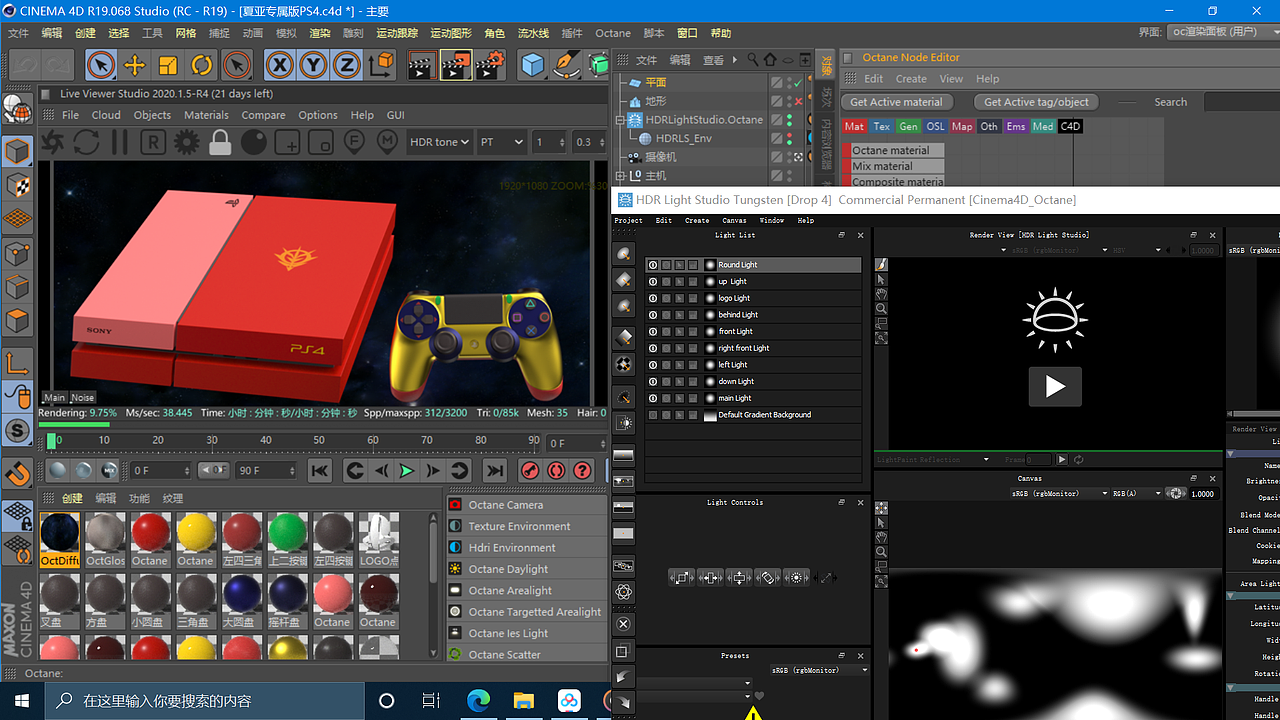The width and height of the screenshot is (1280, 720).
Task: Select the OctDiffu material swatch
Action: pyautogui.click(x=60, y=540)
